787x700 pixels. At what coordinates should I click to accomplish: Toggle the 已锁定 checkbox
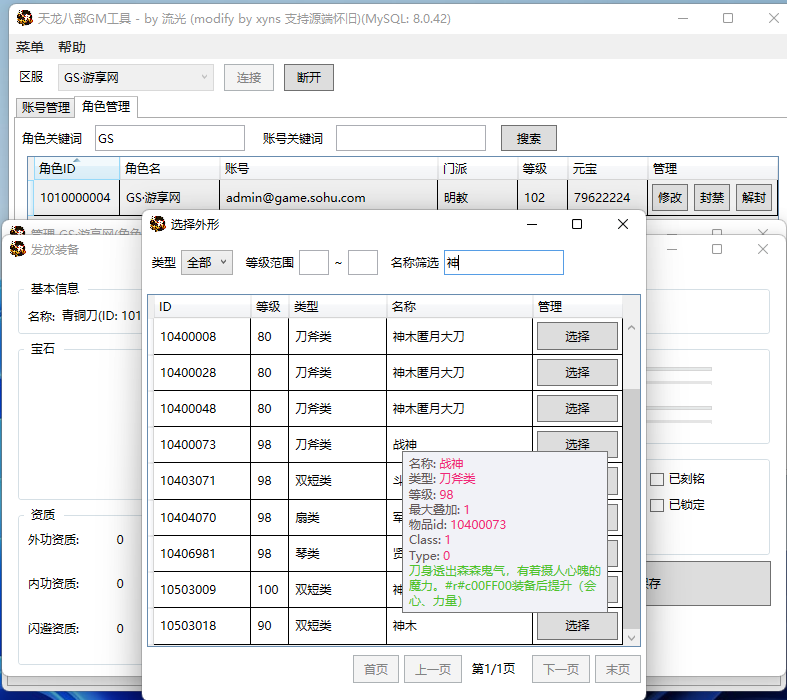(657, 505)
